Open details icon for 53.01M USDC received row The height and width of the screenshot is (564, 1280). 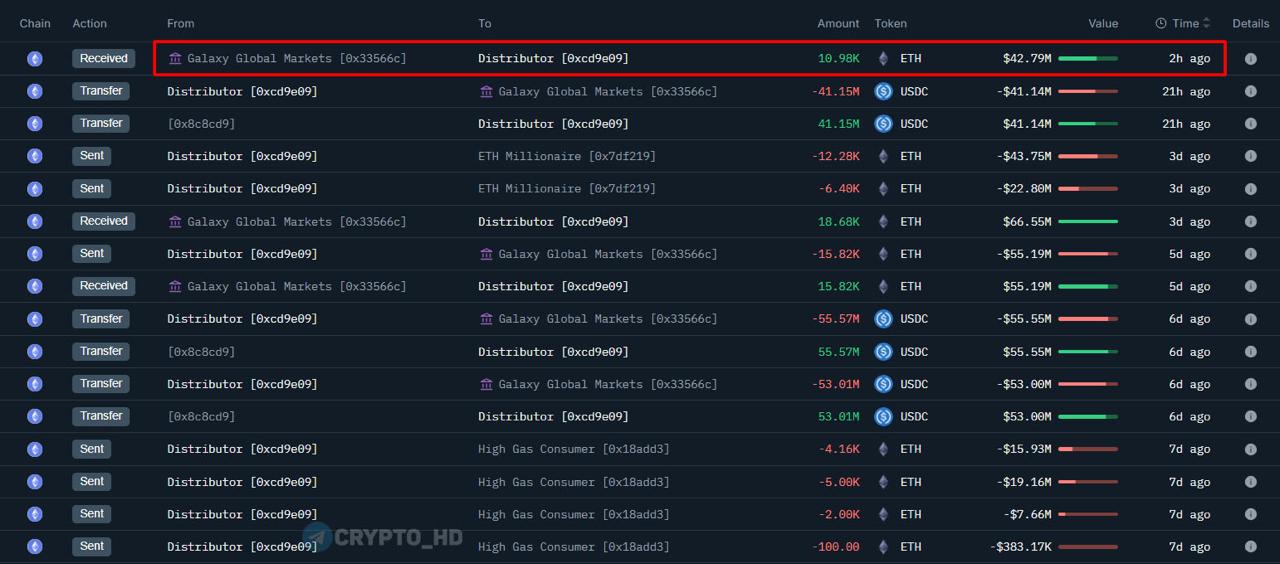pos(1250,417)
